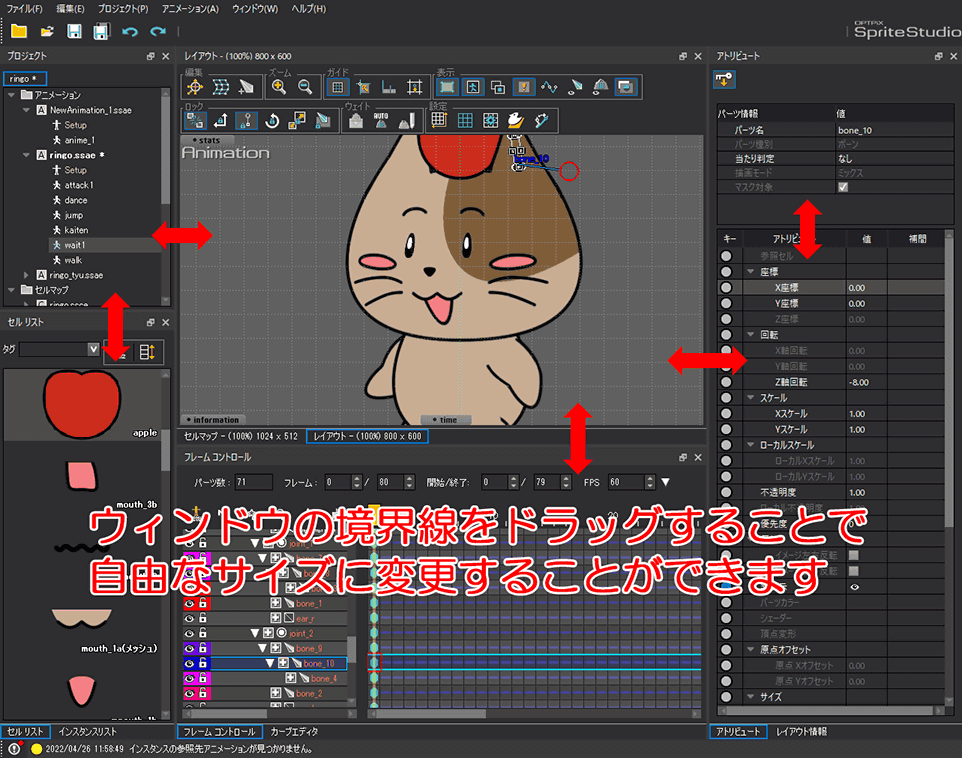Screen dimensions: 962x758
Task: Hide the ear_r layer via eye icon
Action: 189,618
